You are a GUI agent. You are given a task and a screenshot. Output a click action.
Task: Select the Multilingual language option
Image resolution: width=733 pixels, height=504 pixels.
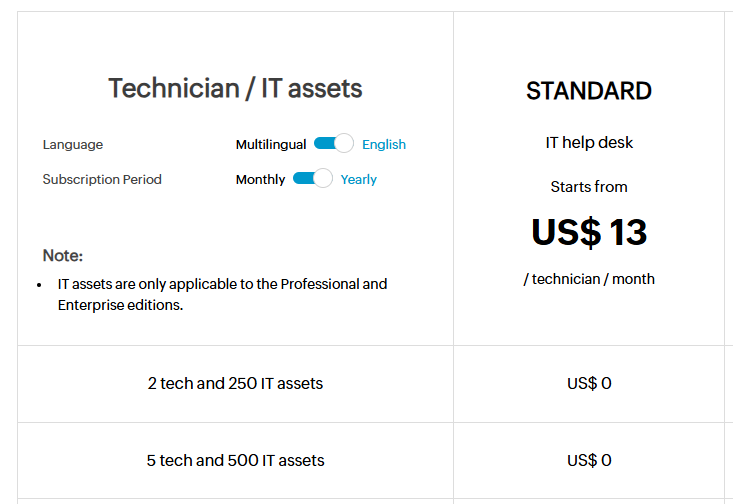[x=270, y=144]
